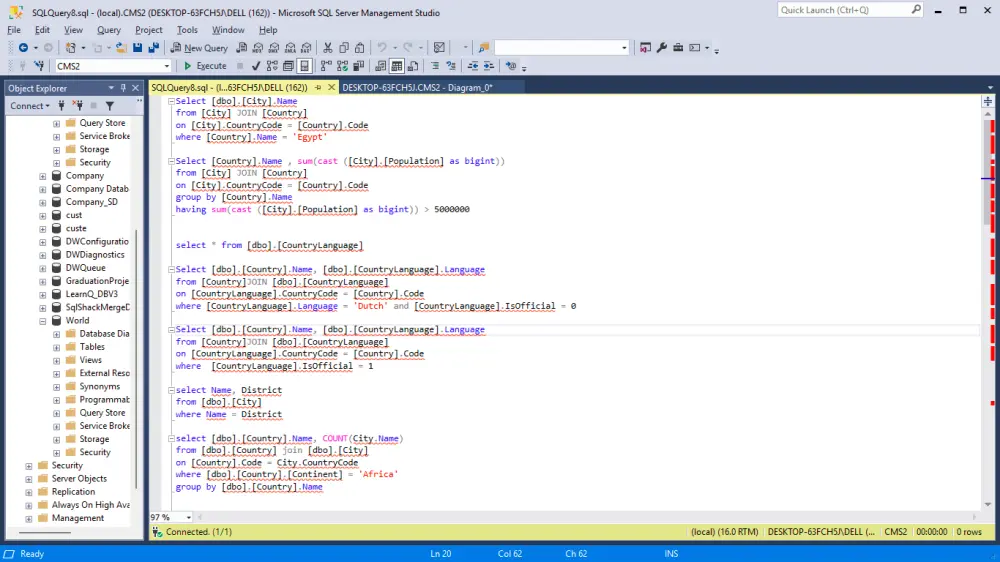1000x562 pixels.
Task: Toggle the pin on SQLQuery8.sql tab
Action: click(x=318, y=88)
